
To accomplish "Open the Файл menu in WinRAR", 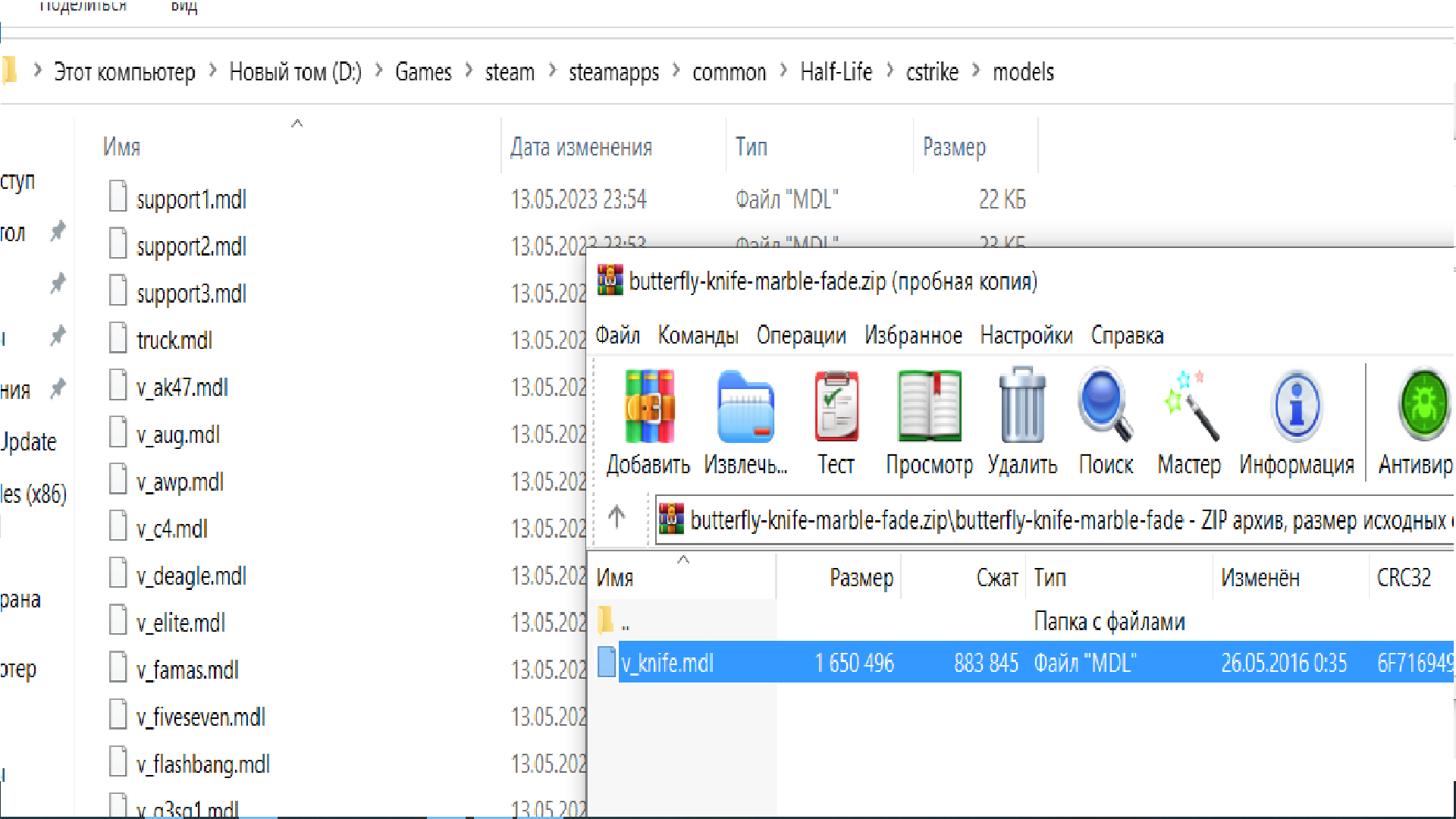I will pos(617,335).
